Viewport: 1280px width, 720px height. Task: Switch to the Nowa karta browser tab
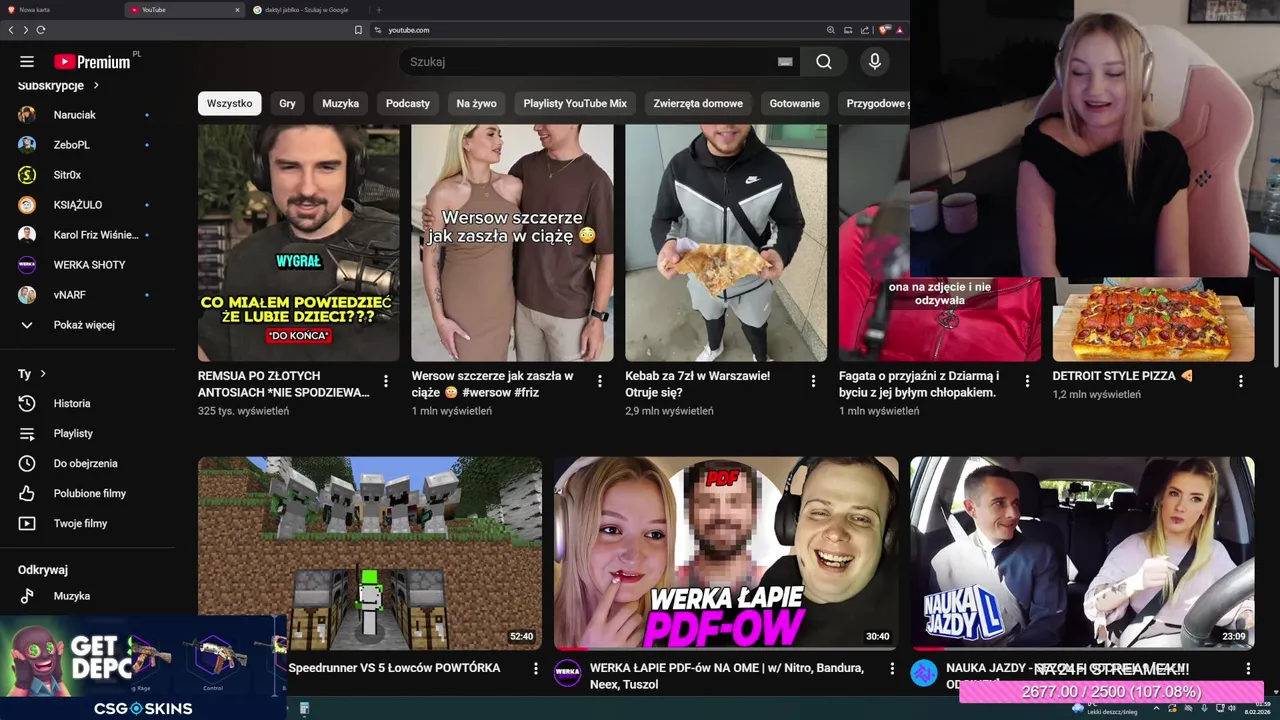60,10
